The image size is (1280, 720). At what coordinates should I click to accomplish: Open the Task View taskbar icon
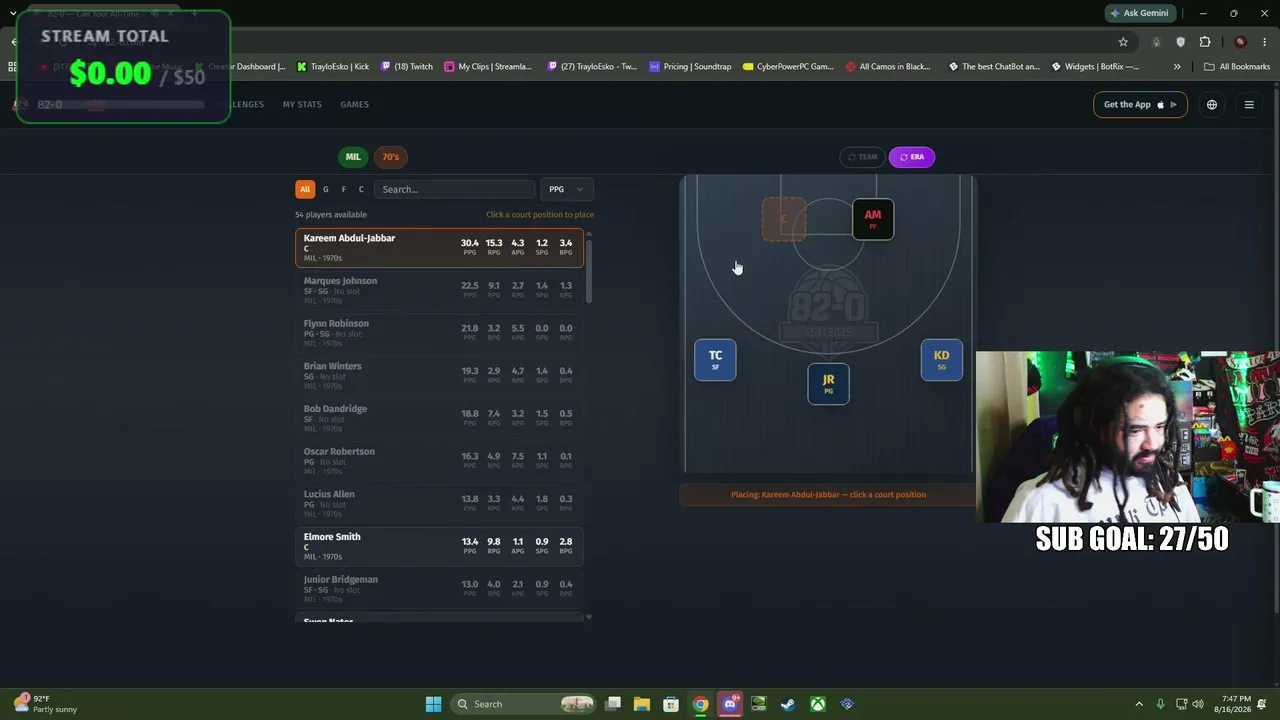[x=613, y=704]
